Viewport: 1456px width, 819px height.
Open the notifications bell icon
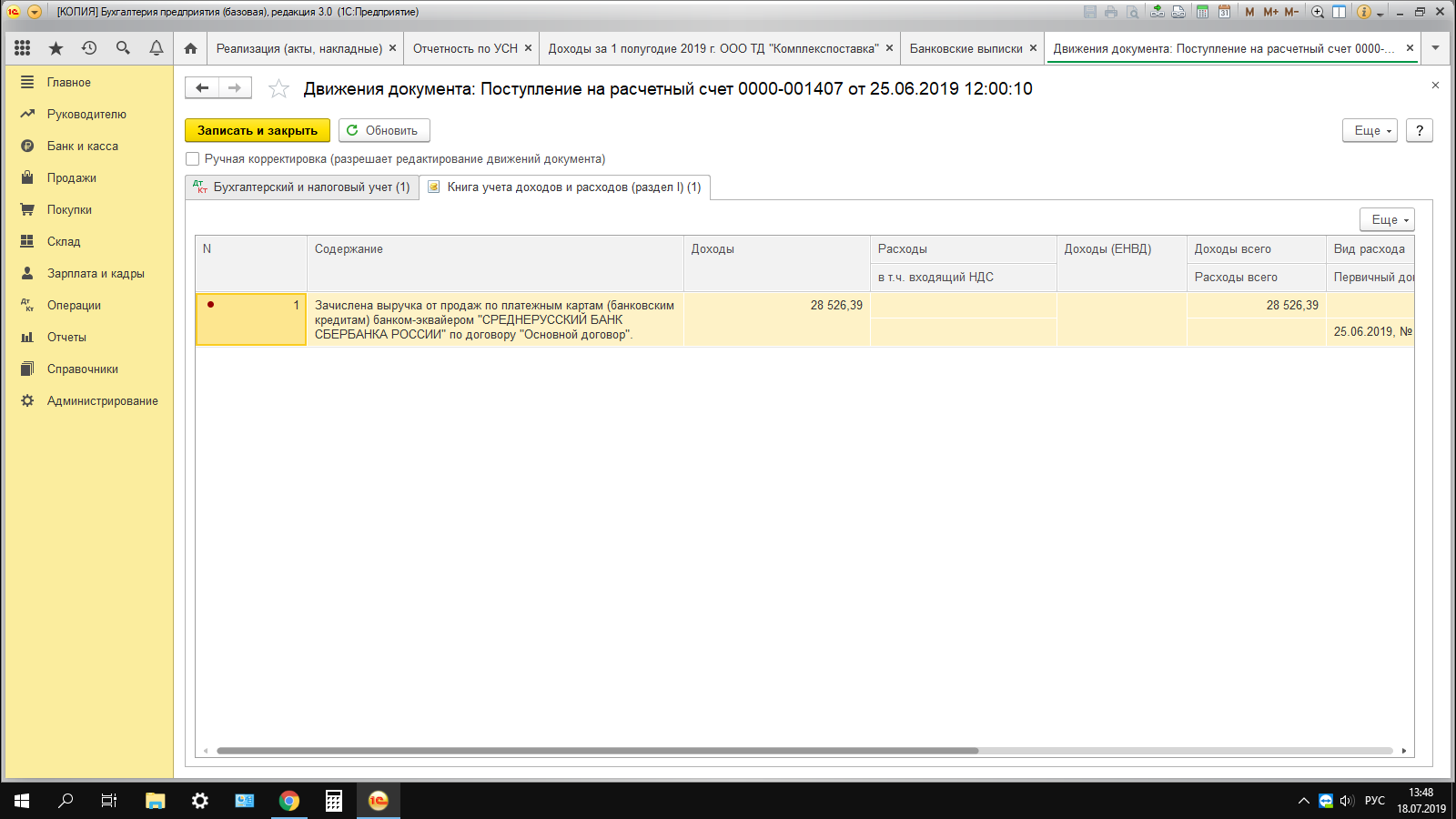157,48
